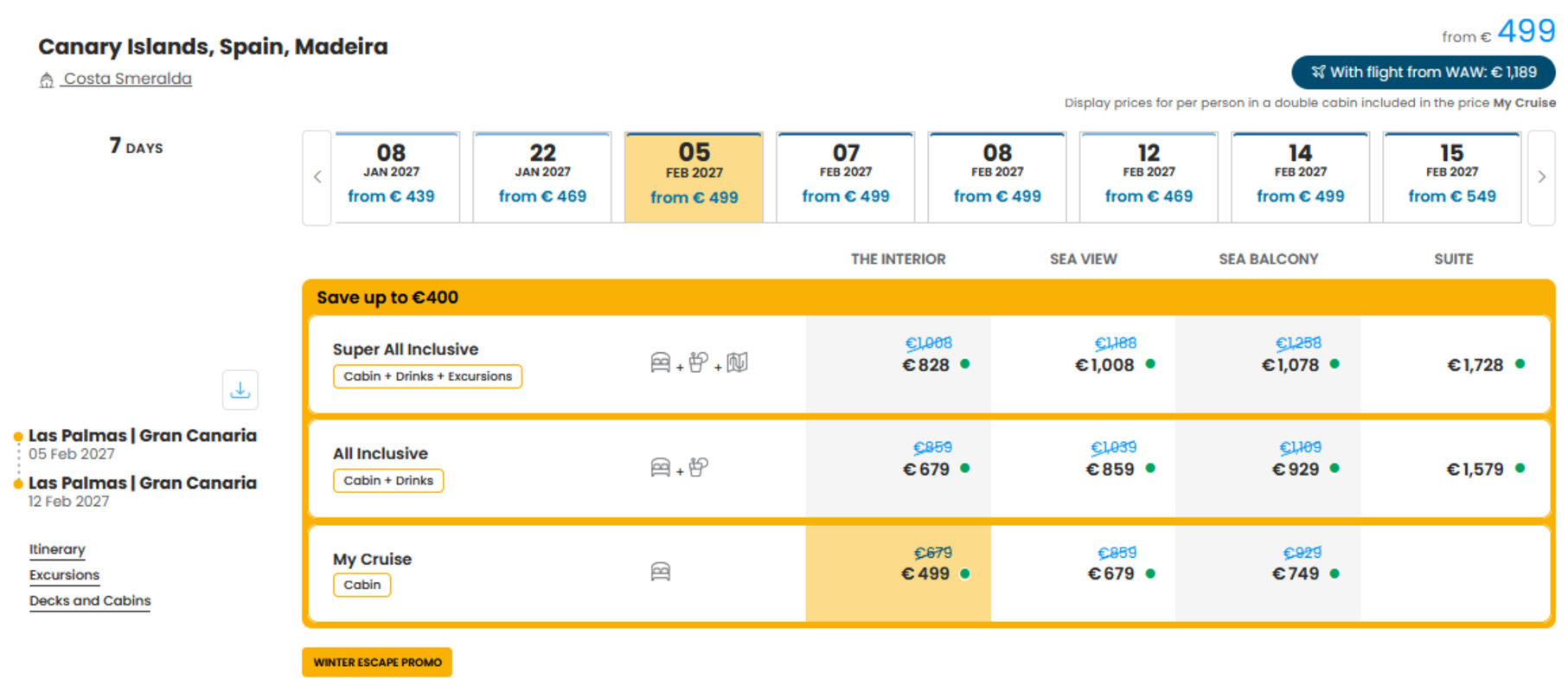The height and width of the screenshot is (692, 1568).
Task: Select the 05 Feb 2027 departure tab
Action: (694, 177)
